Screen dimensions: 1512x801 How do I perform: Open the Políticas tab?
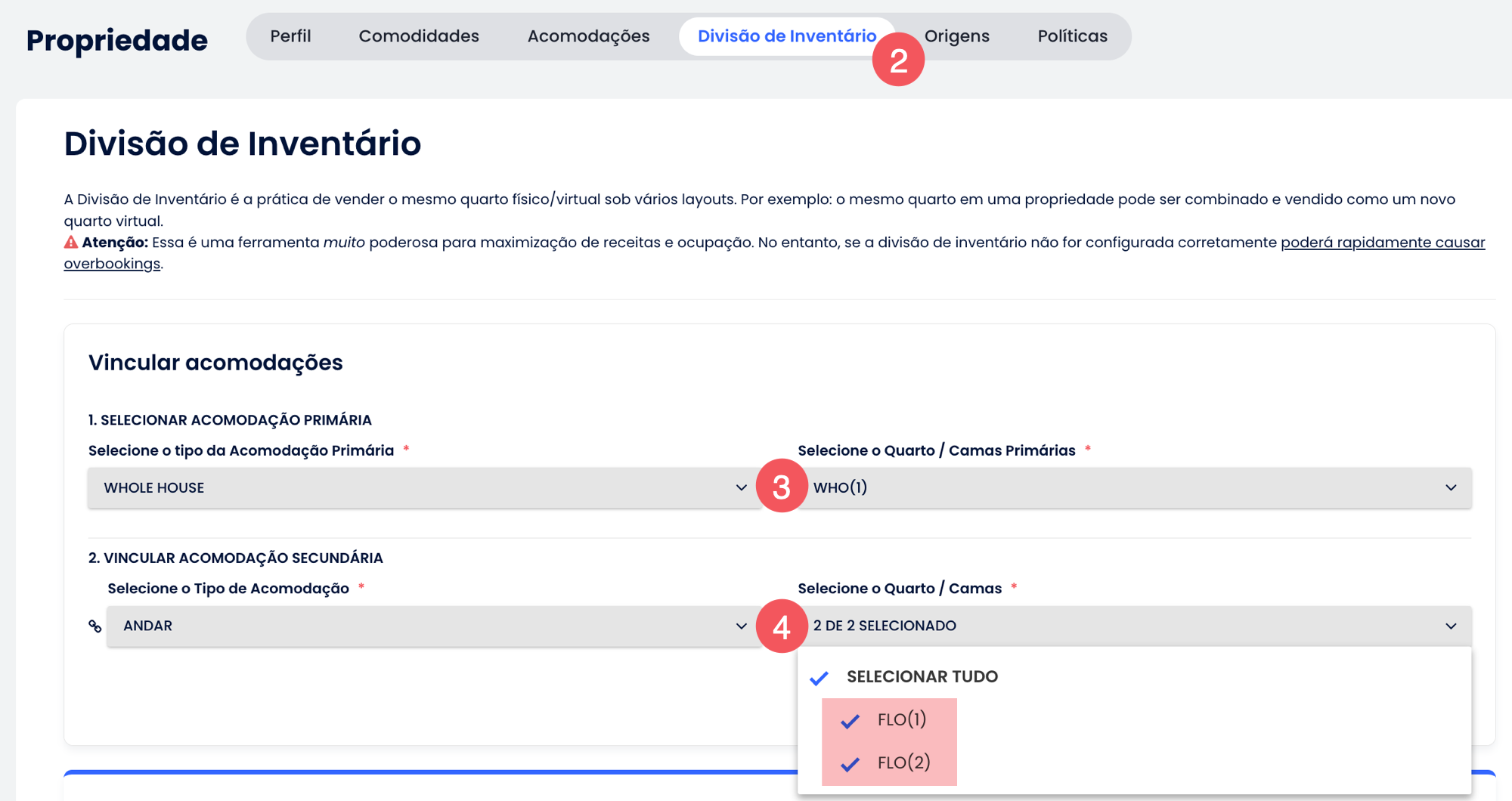(x=1072, y=36)
